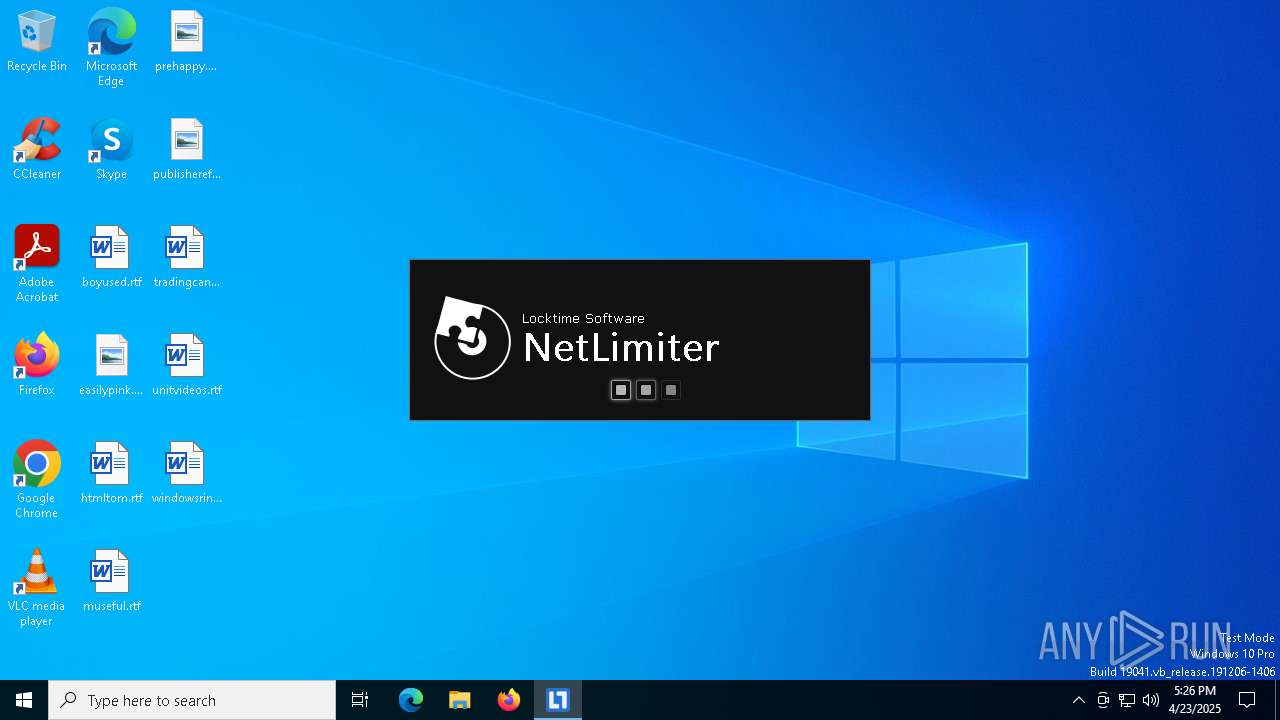Click the NetLimiter taskbar button
The height and width of the screenshot is (720, 1280).
click(558, 700)
